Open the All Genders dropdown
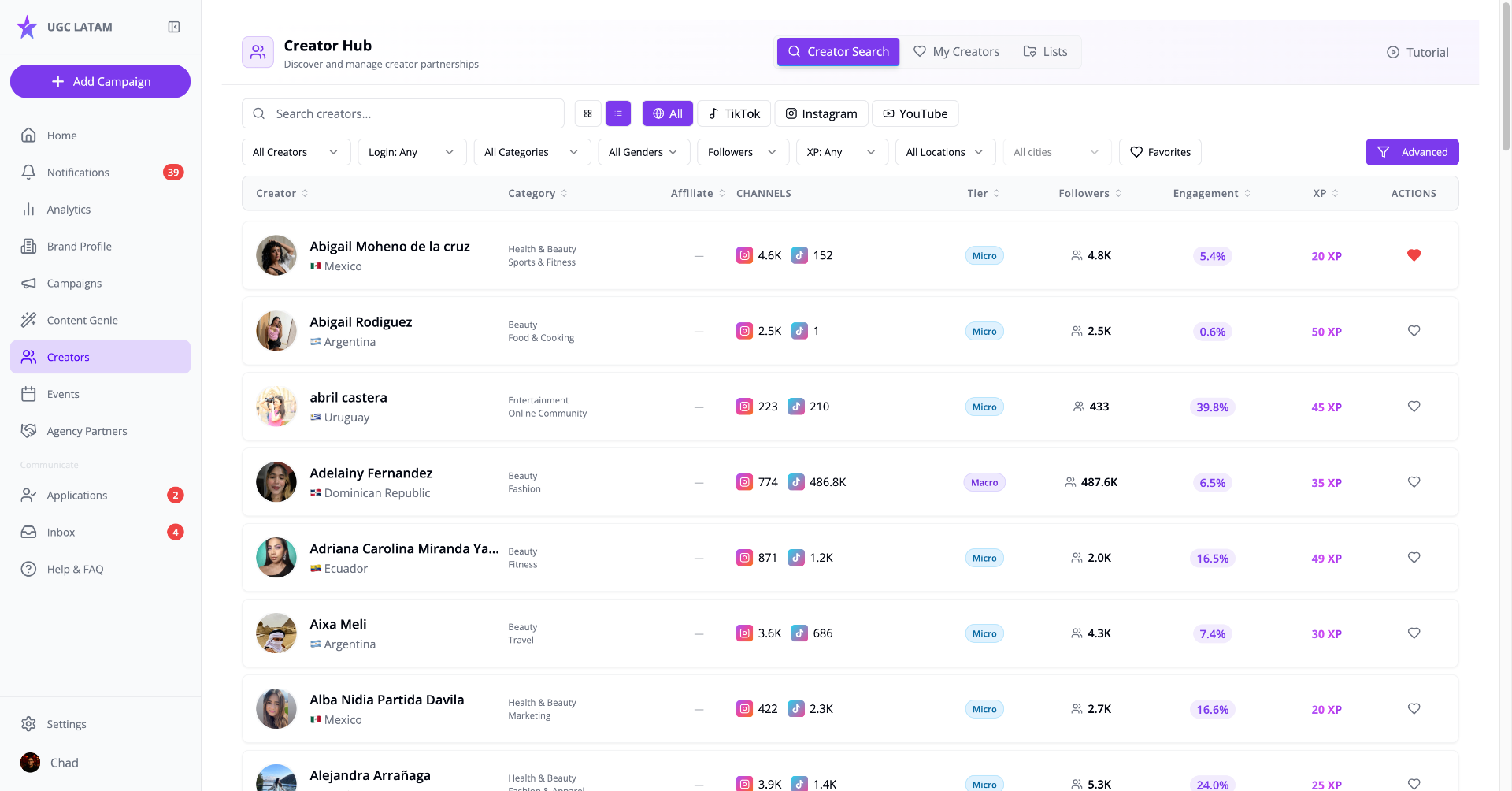The height and width of the screenshot is (791, 1512). pyautogui.click(x=644, y=152)
